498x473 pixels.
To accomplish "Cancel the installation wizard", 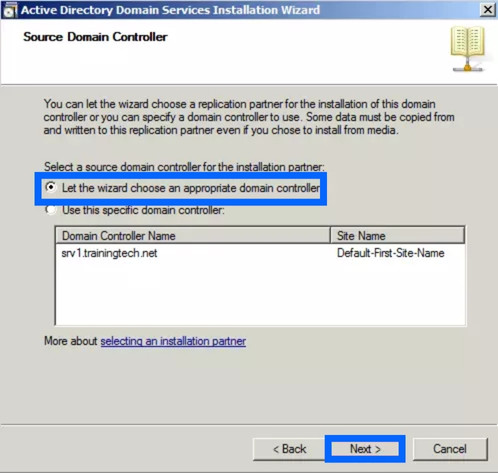I will click(450, 449).
